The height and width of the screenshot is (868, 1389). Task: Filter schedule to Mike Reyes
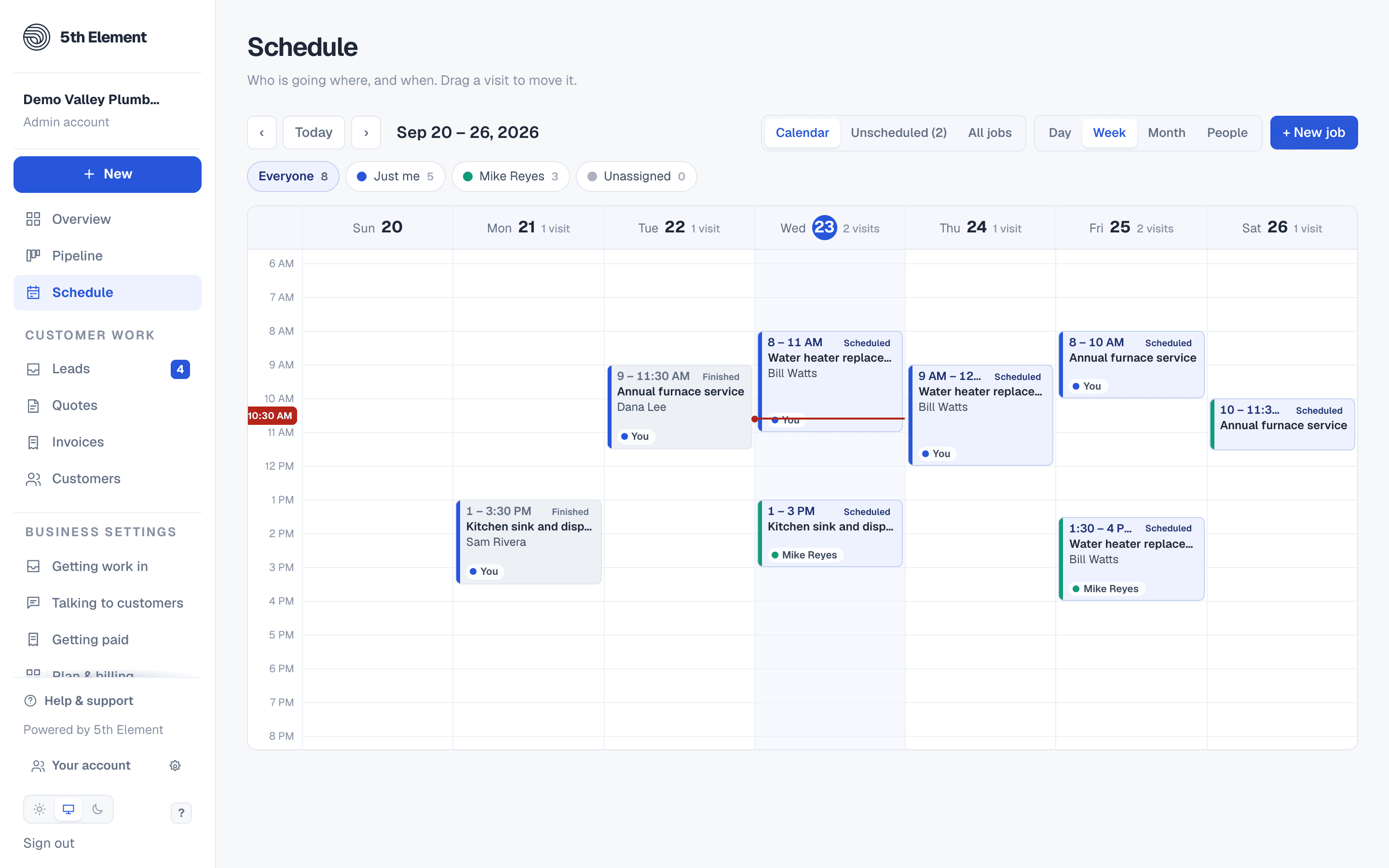click(x=511, y=176)
